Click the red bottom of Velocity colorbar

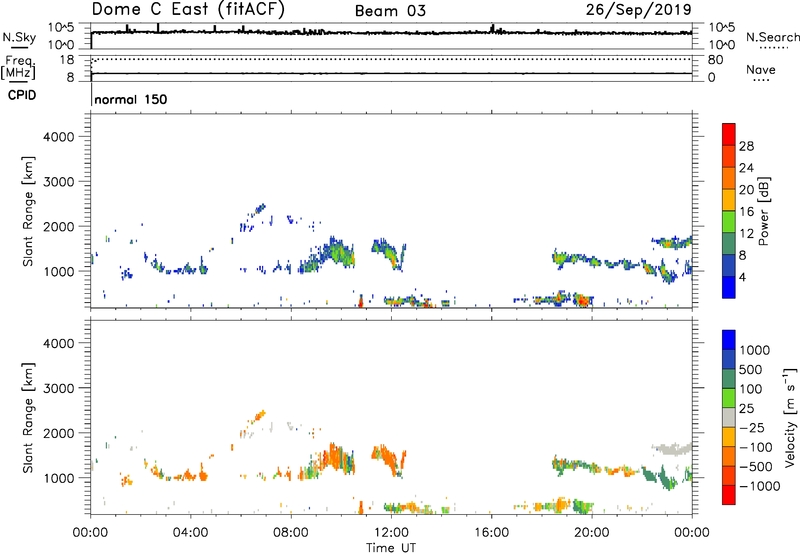729,495
